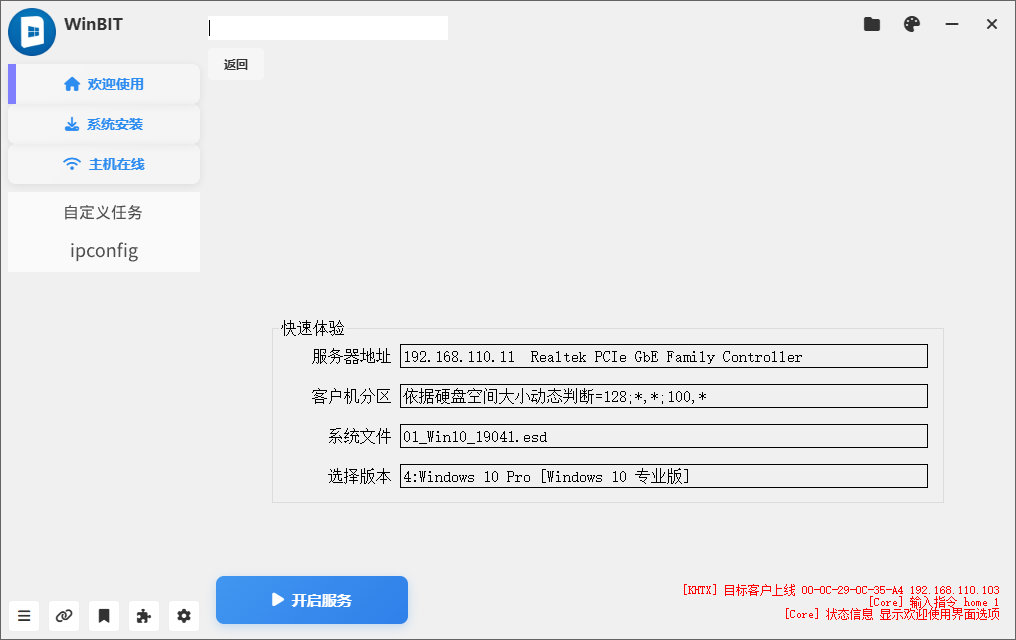Click the 快速体验 group label
Viewport: 1016px width, 640px height.
(313, 328)
